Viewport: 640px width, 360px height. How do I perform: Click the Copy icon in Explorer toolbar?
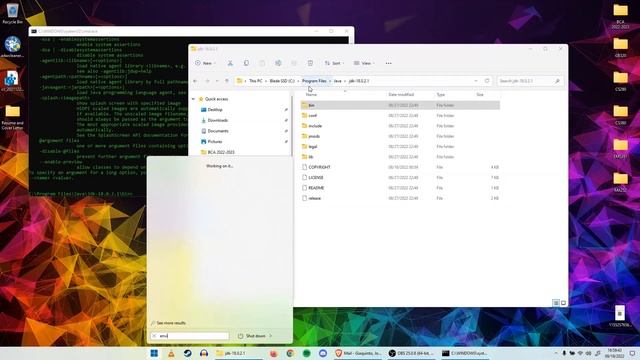tap(246, 63)
